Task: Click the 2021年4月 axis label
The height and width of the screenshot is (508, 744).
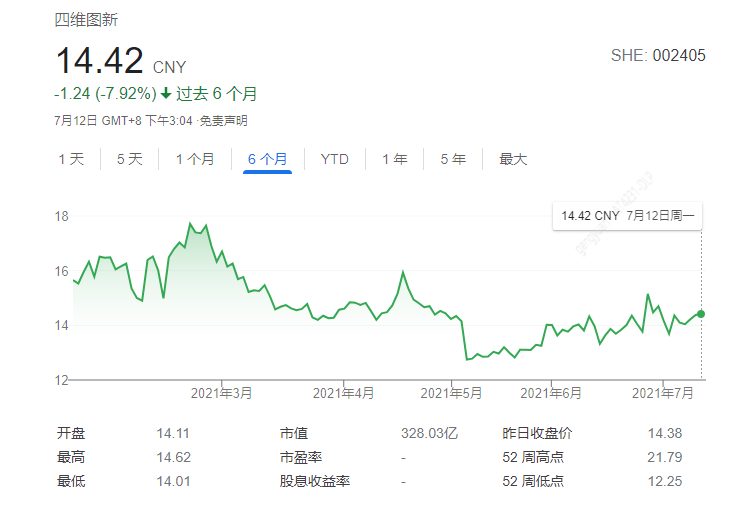Action: pyautogui.click(x=344, y=393)
